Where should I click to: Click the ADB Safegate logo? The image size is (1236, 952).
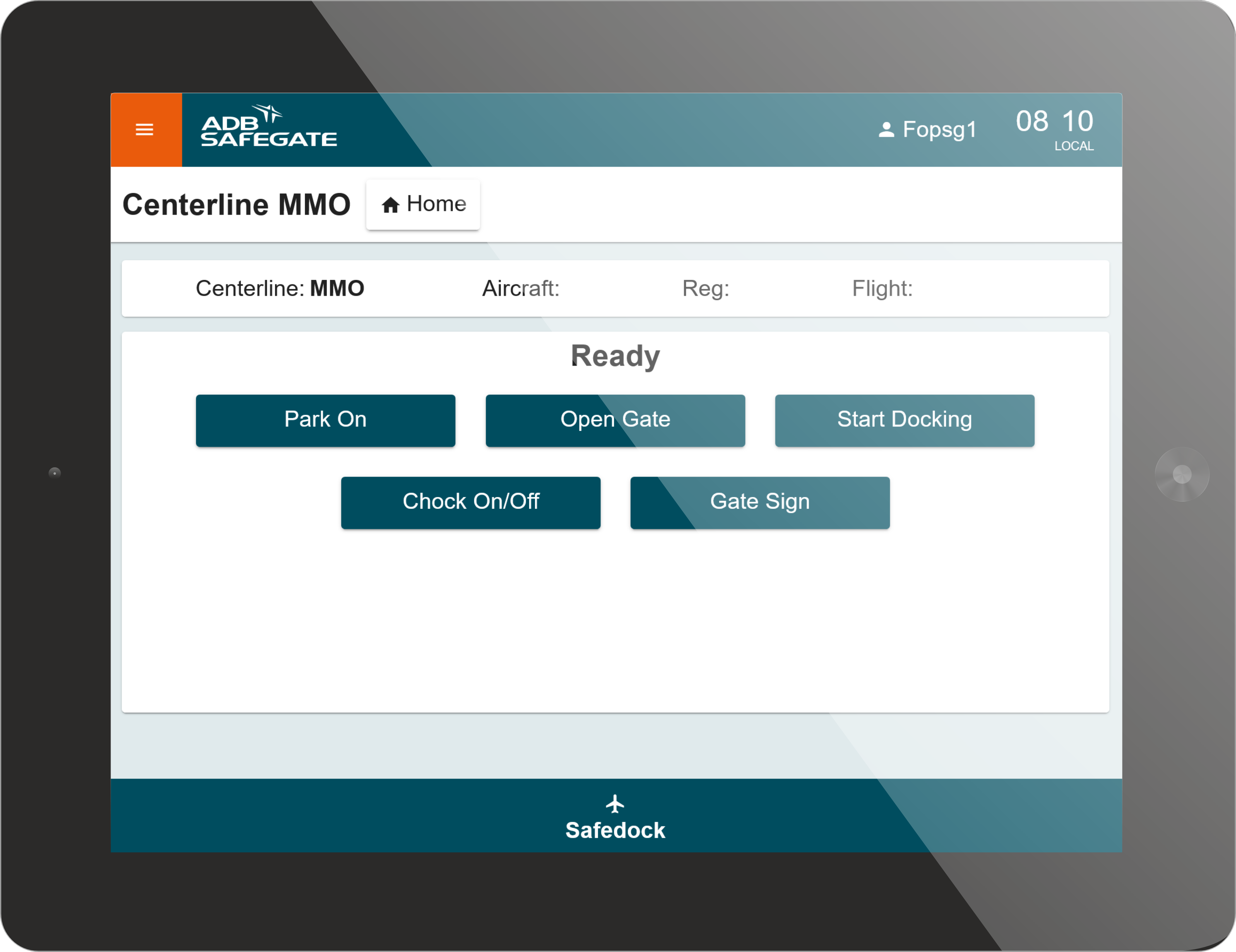[x=269, y=128]
